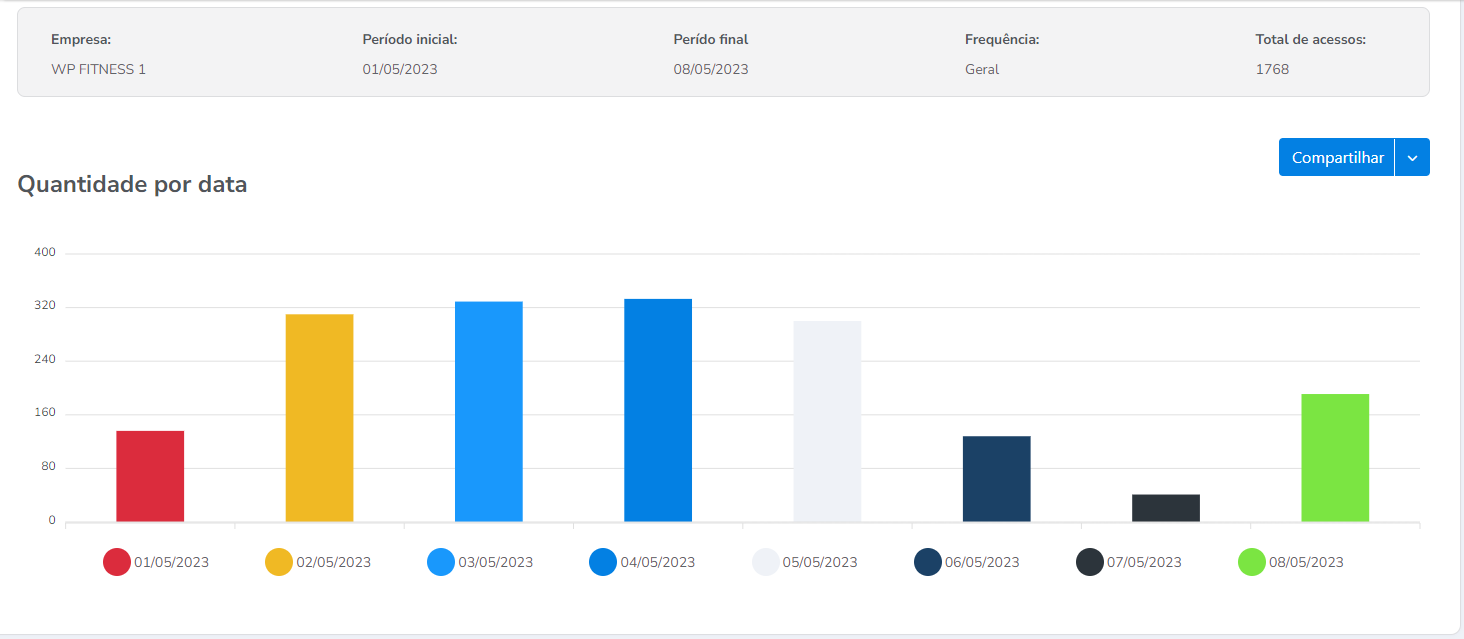This screenshot has width=1464, height=639.
Task: Click the dark 07/05/2023 legend circle
Action: 1089,562
